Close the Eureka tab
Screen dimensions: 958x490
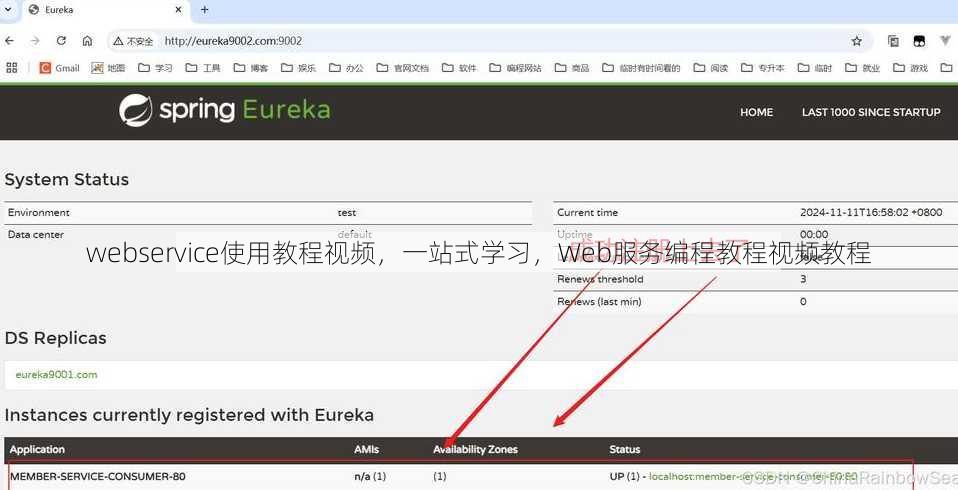[178, 10]
